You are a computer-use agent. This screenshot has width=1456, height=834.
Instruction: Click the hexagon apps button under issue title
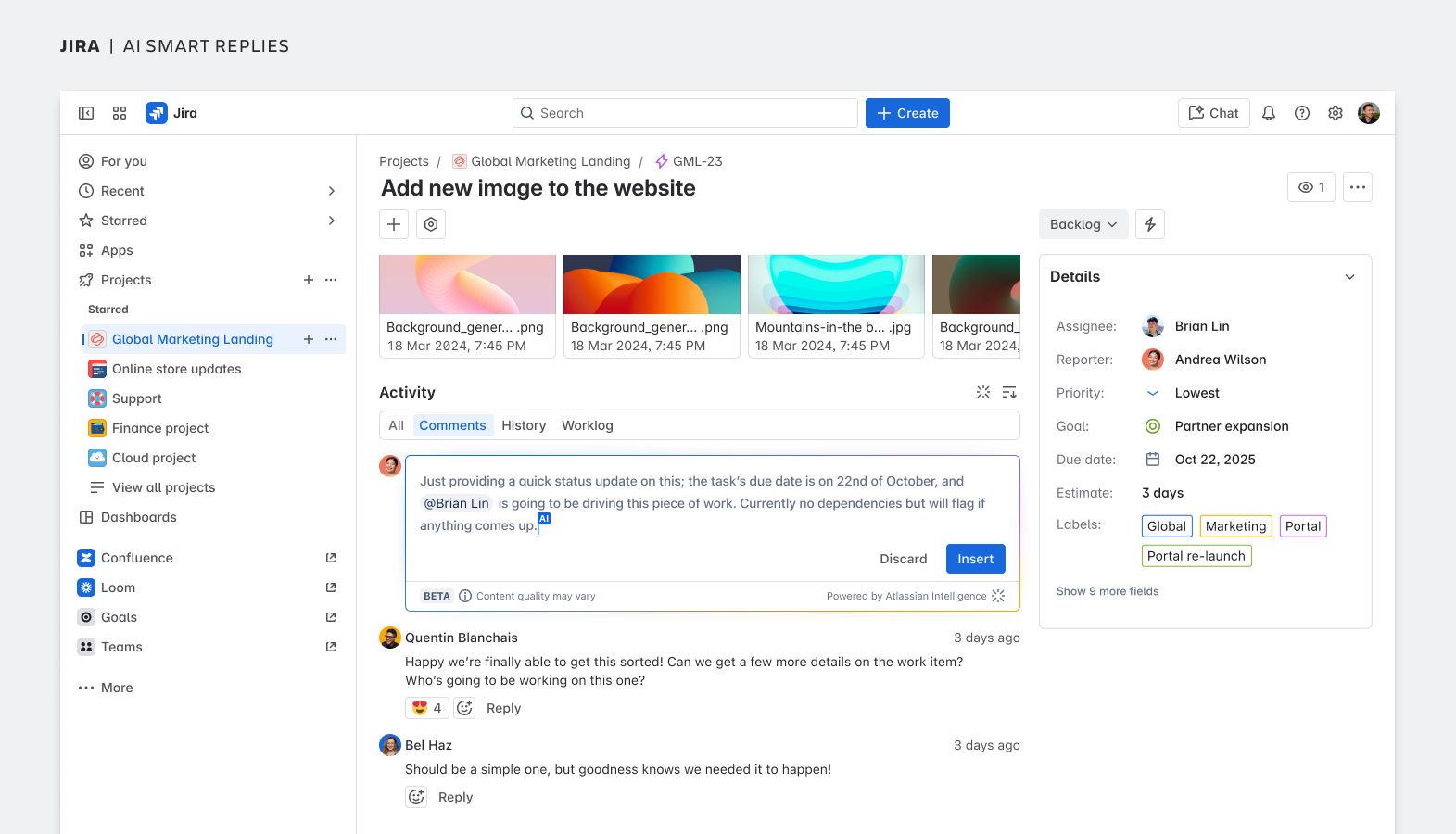[x=431, y=224]
